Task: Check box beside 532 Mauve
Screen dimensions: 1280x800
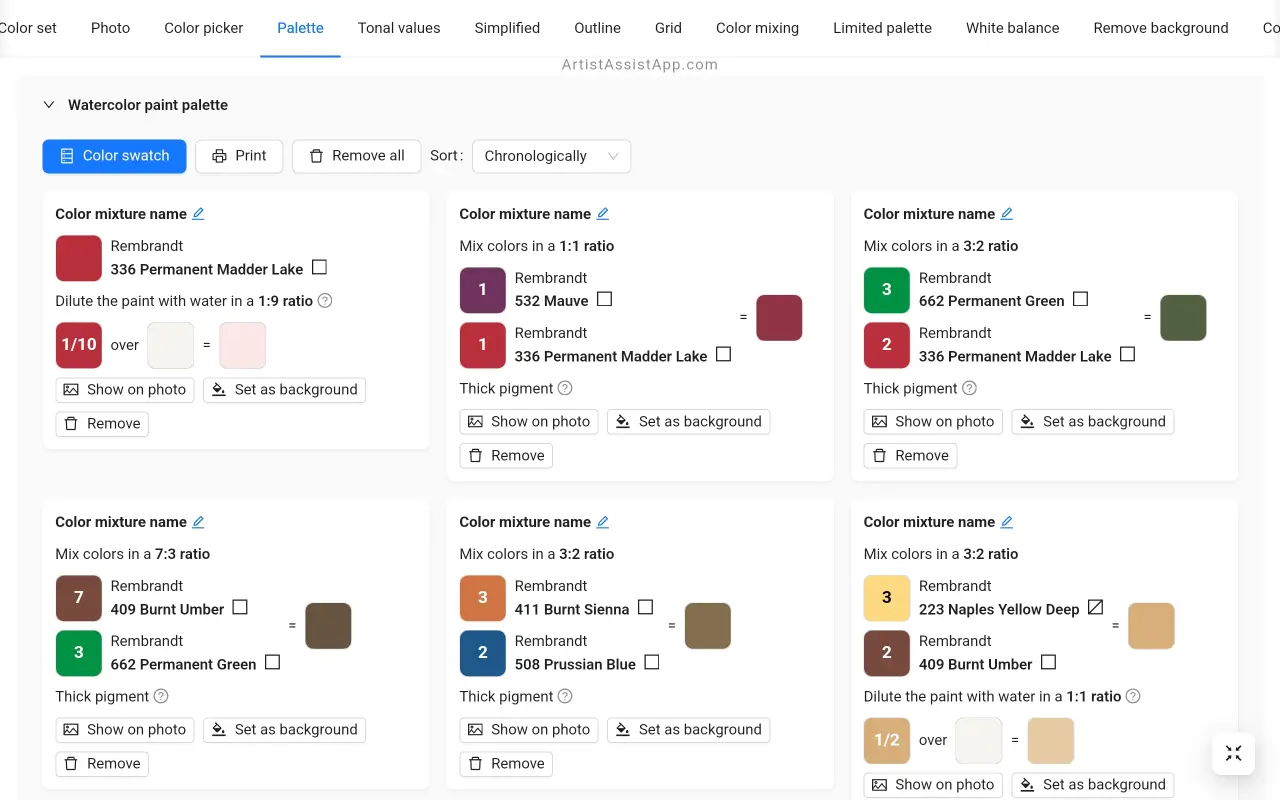Action: [604, 299]
